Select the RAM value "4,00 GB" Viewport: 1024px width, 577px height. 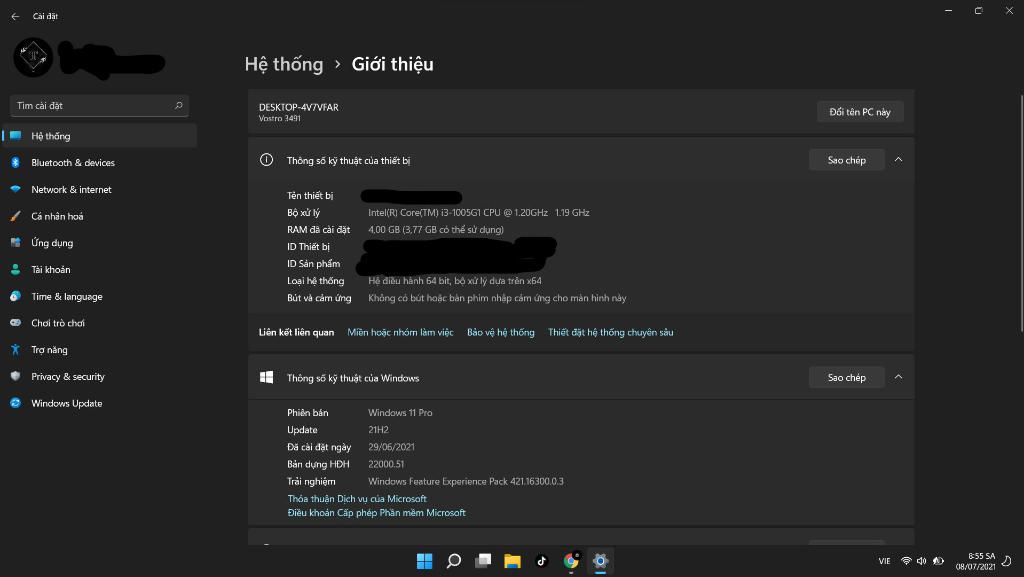384,230
